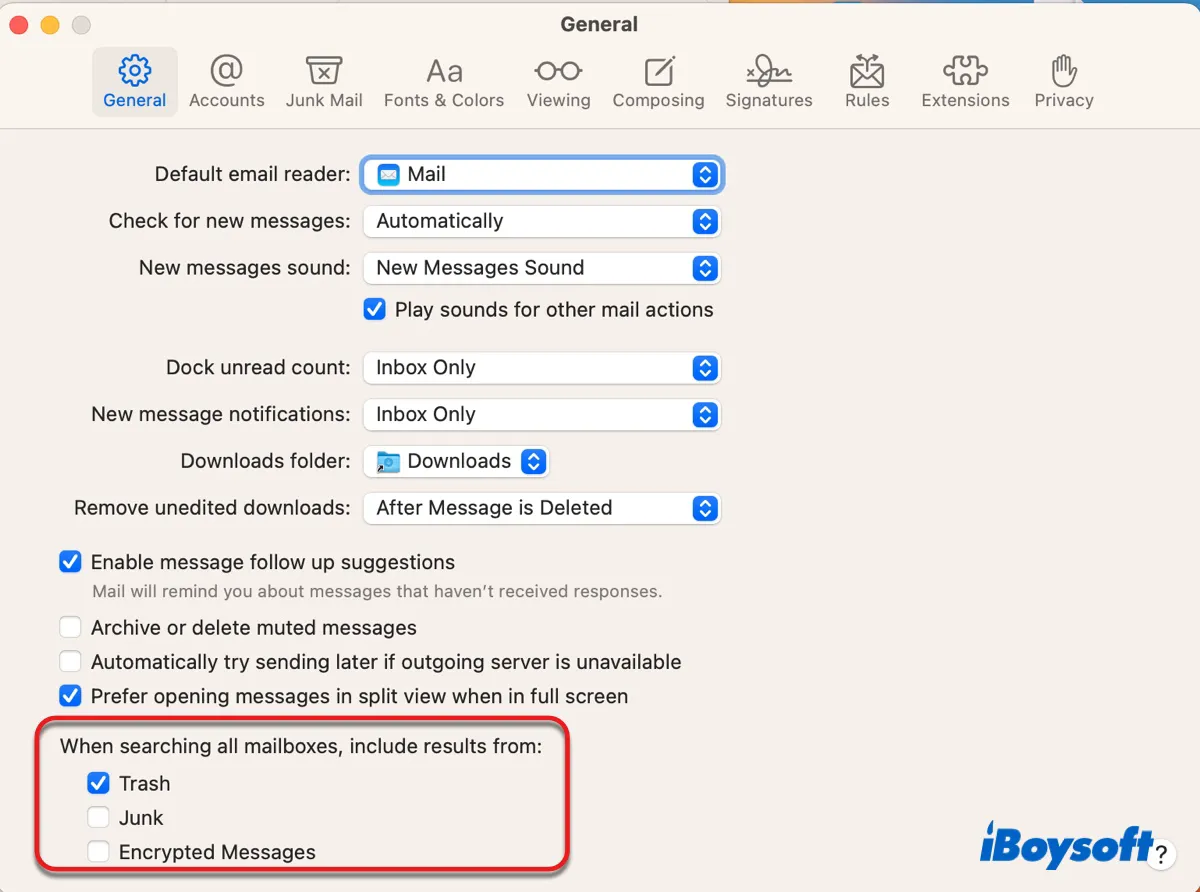
Task: Go to the Viewing pane
Action: [x=558, y=82]
